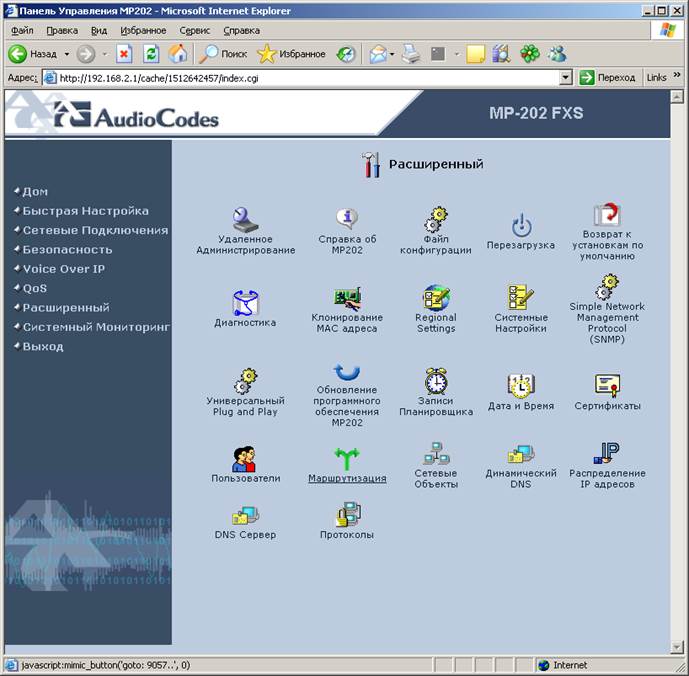The image size is (689, 676).
Task: Open the Избранное menu in menu bar
Action: pos(143,30)
